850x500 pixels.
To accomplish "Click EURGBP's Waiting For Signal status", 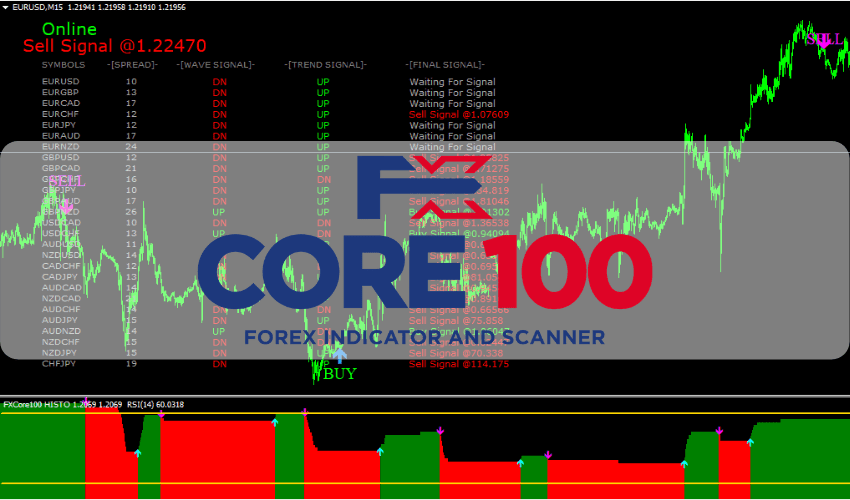I will tap(452, 93).
